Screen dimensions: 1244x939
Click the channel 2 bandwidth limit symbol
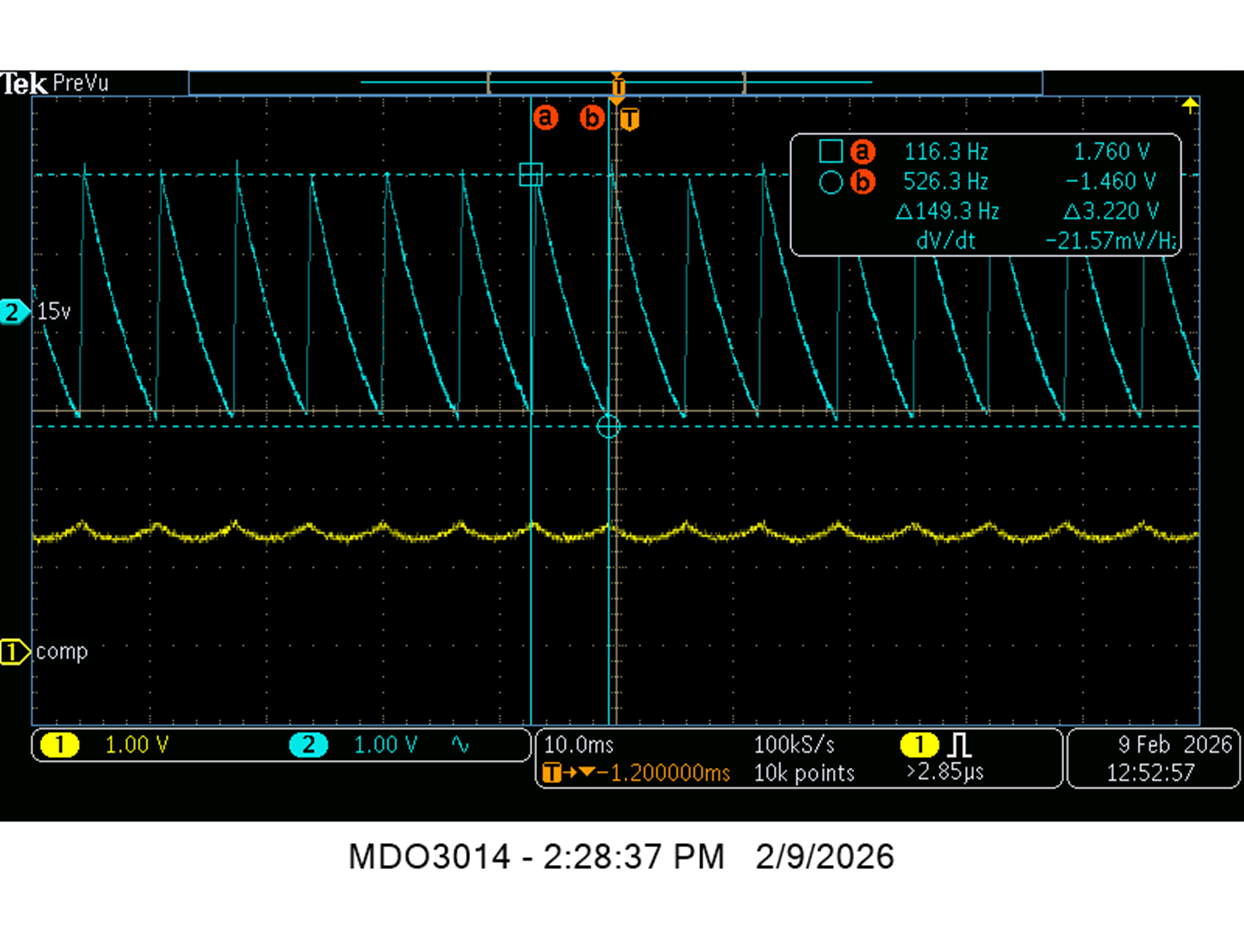pos(460,745)
